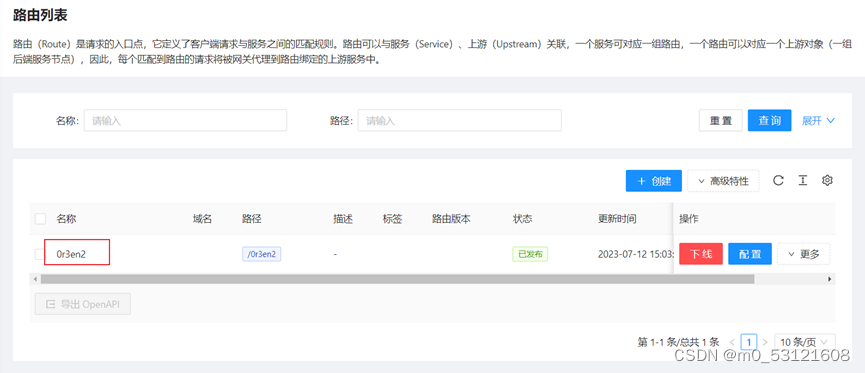Go to next page arrow

[x=765, y=342]
